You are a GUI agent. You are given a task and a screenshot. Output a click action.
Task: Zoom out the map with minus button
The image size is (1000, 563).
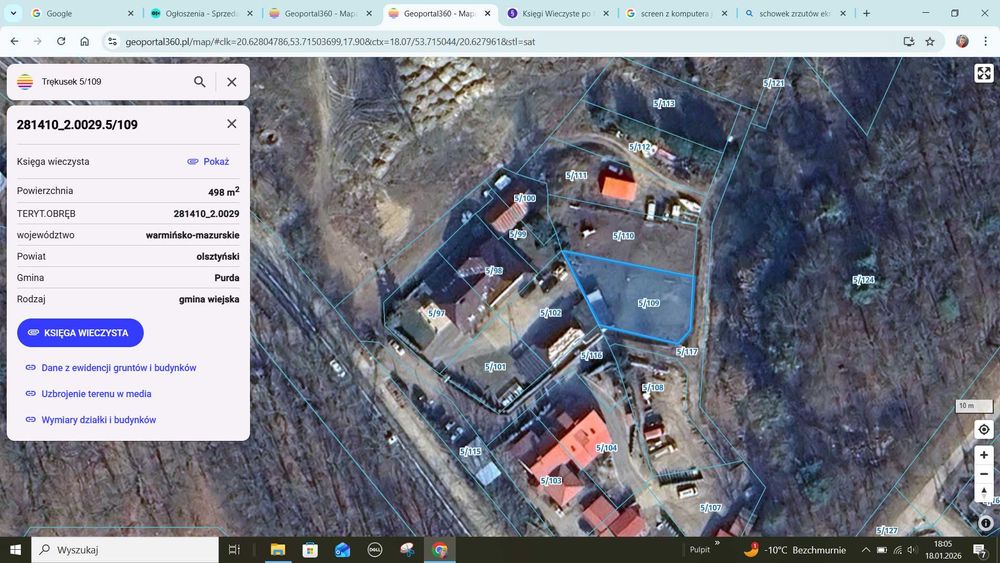(x=984, y=474)
